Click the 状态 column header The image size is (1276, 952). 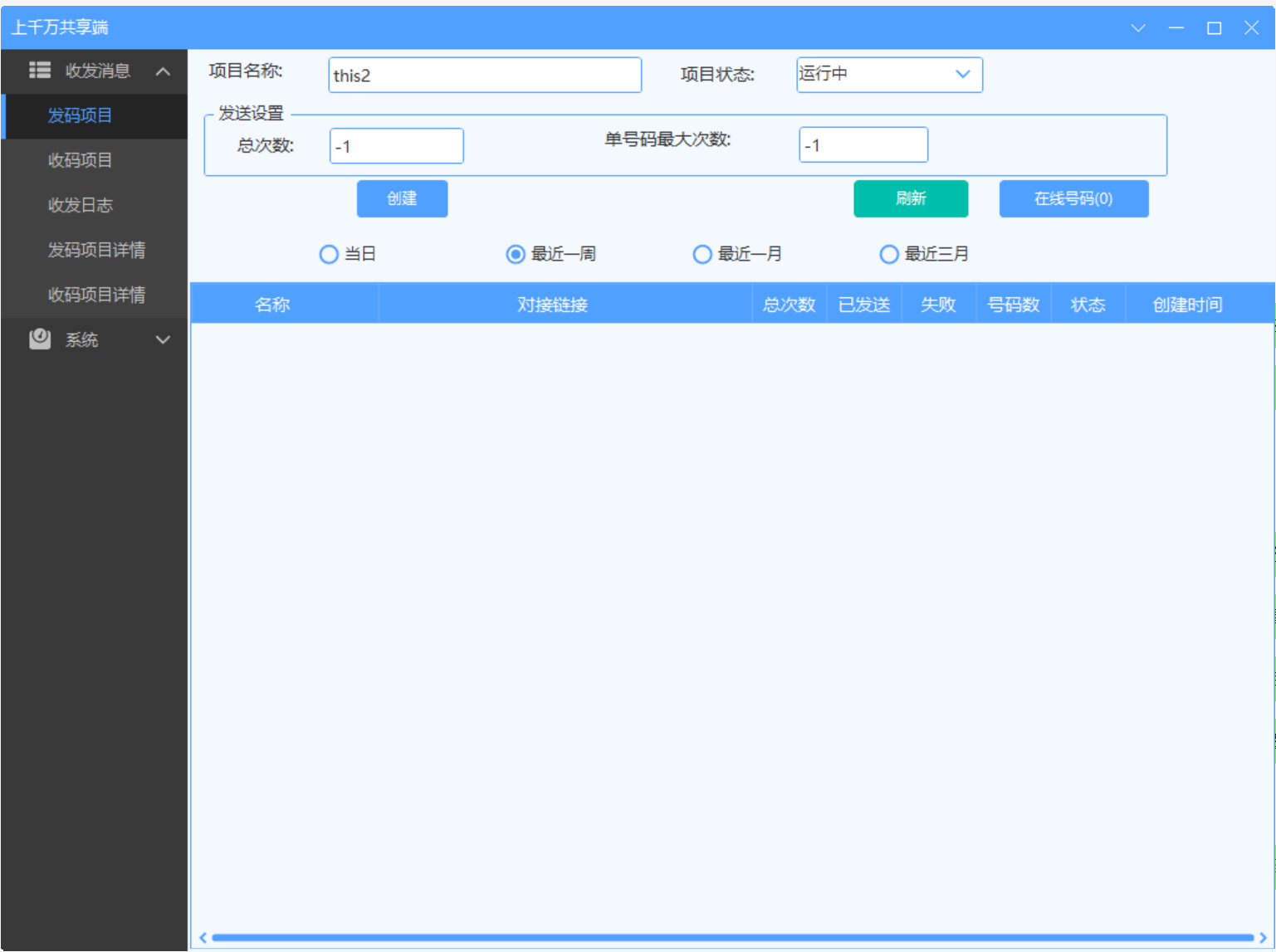1088,304
